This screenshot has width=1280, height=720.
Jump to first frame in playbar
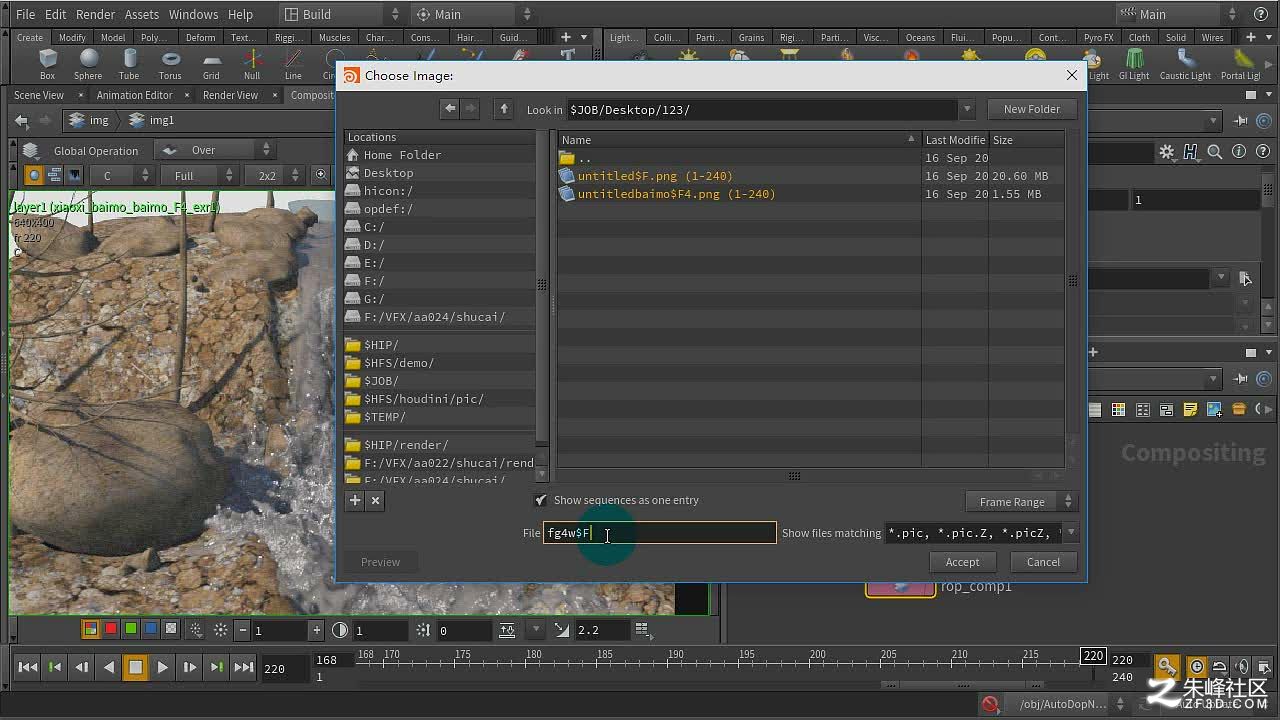pos(28,667)
